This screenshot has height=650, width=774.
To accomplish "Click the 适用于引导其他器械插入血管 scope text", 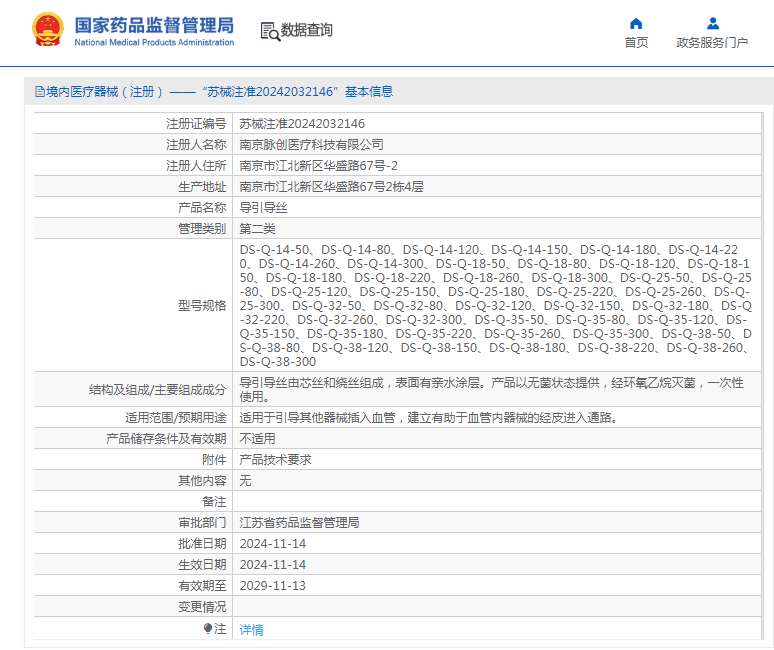I will tap(428, 418).
